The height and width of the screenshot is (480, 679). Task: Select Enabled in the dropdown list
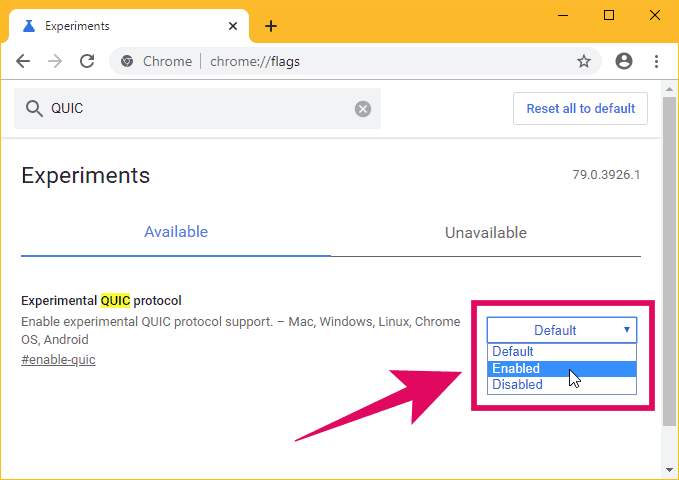(562, 368)
